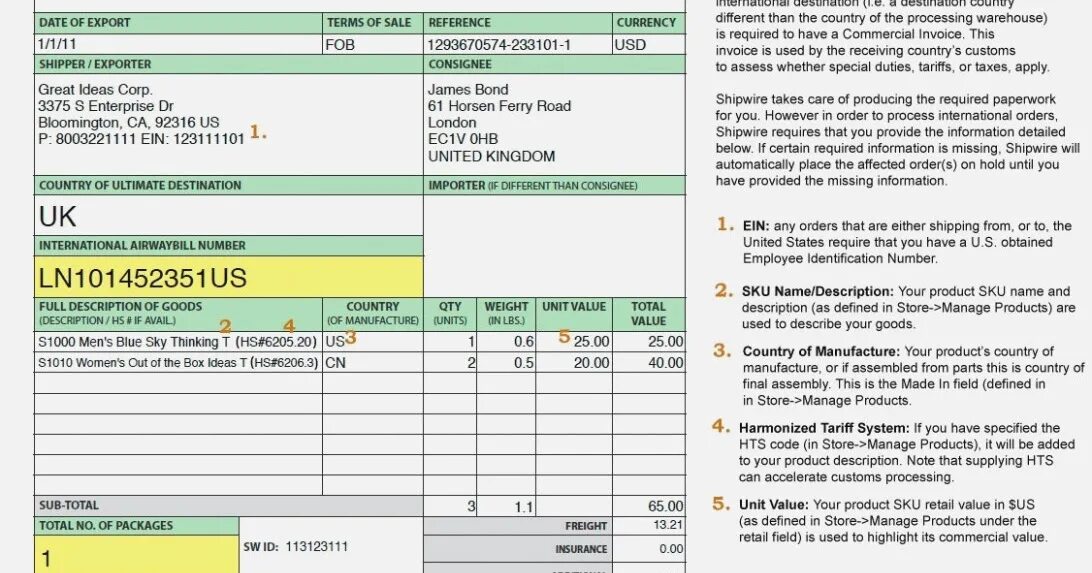This screenshot has width=1092, height=573.
Task: Select the freight amount 13.21
Action: click(668, 525)
